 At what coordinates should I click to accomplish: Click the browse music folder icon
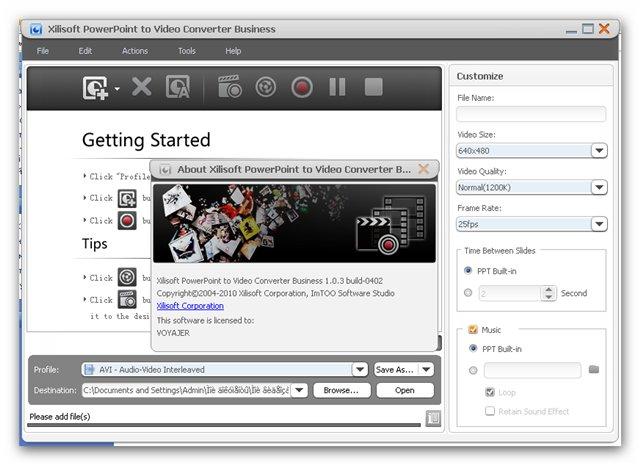point(594,369)
